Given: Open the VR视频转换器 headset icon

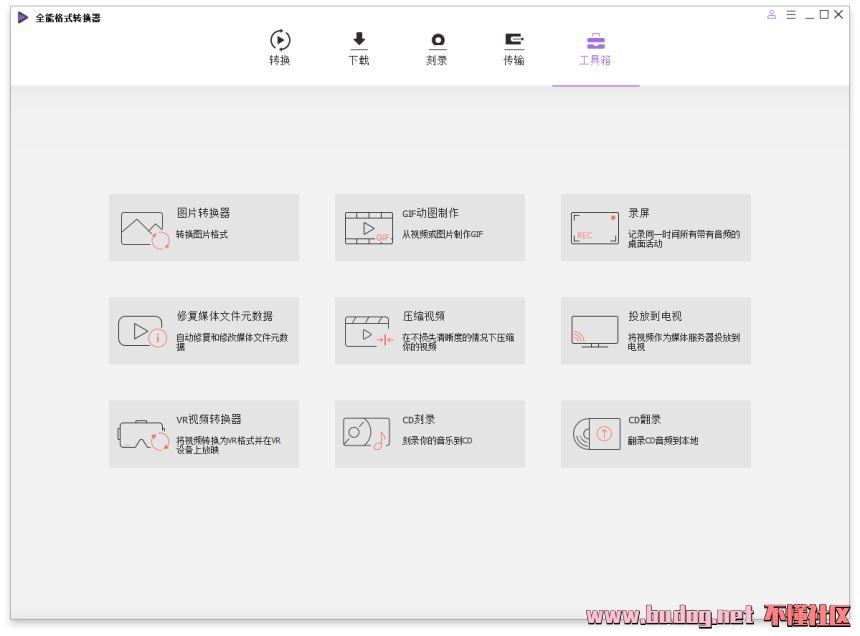Looking at the screenshot, I should (144, 435).
